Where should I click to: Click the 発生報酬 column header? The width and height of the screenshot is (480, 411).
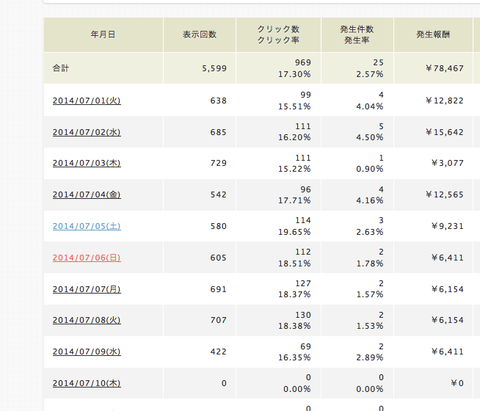(433, 34)
